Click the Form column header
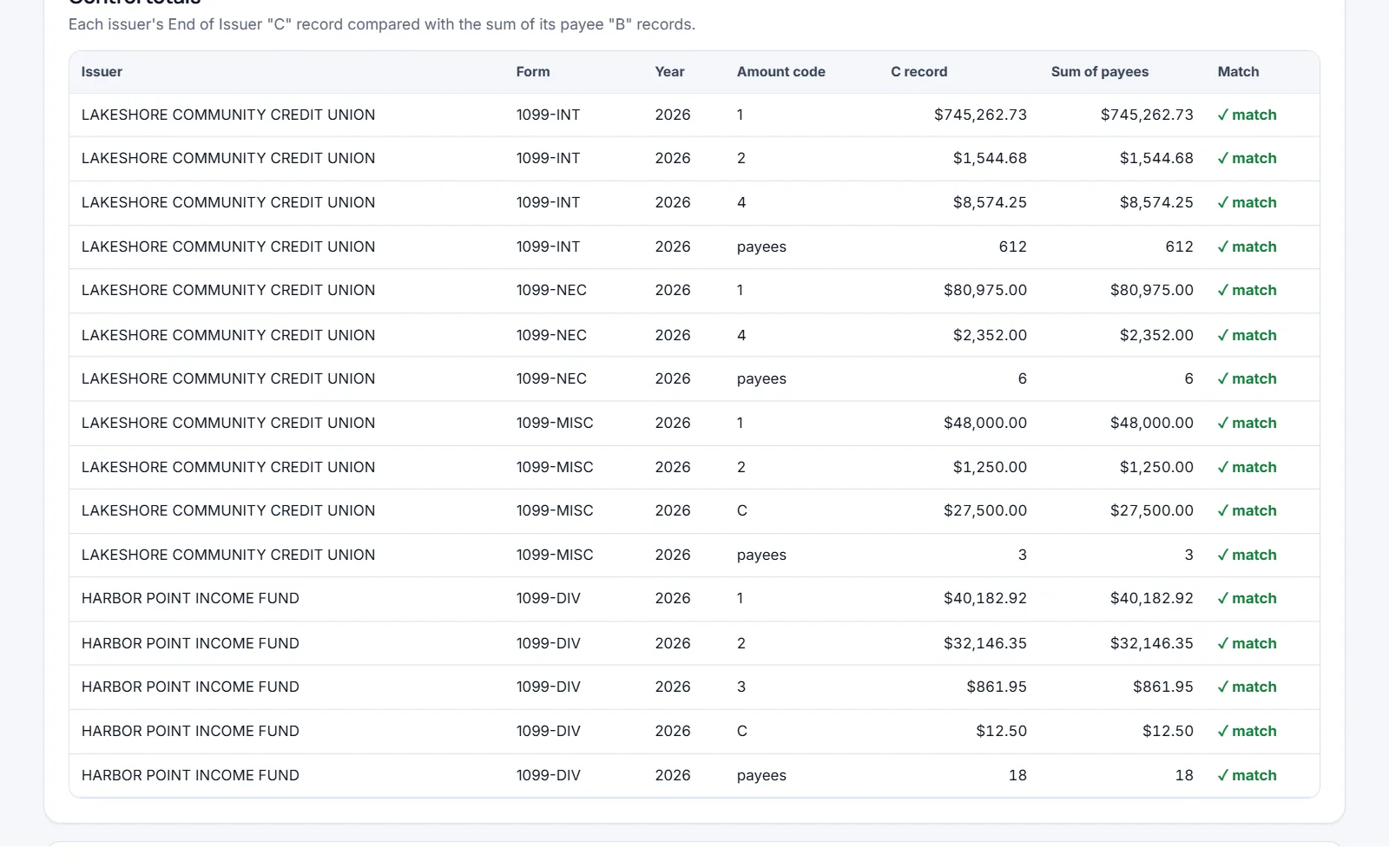 tap(533, 72)
